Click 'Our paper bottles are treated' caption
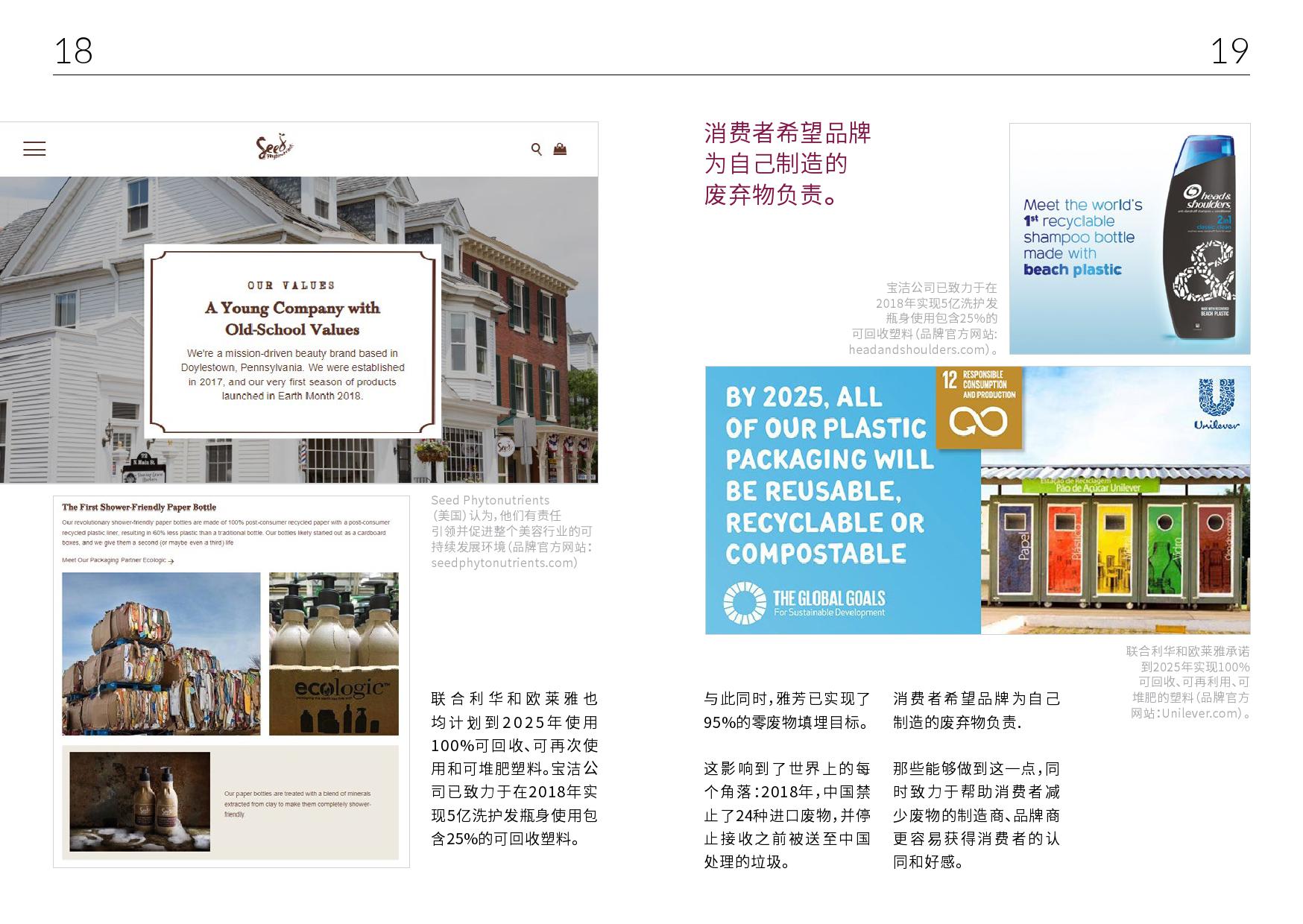Viewport: 1303px width, 924px height. pos(297,804)
